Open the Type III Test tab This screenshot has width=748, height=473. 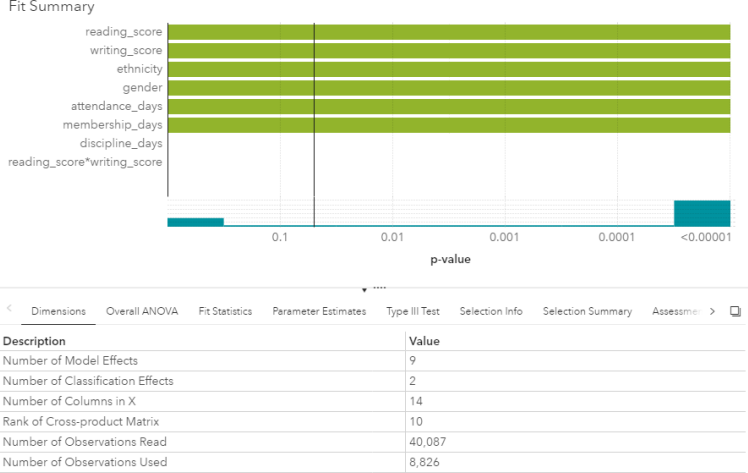[x=413, y=311]
